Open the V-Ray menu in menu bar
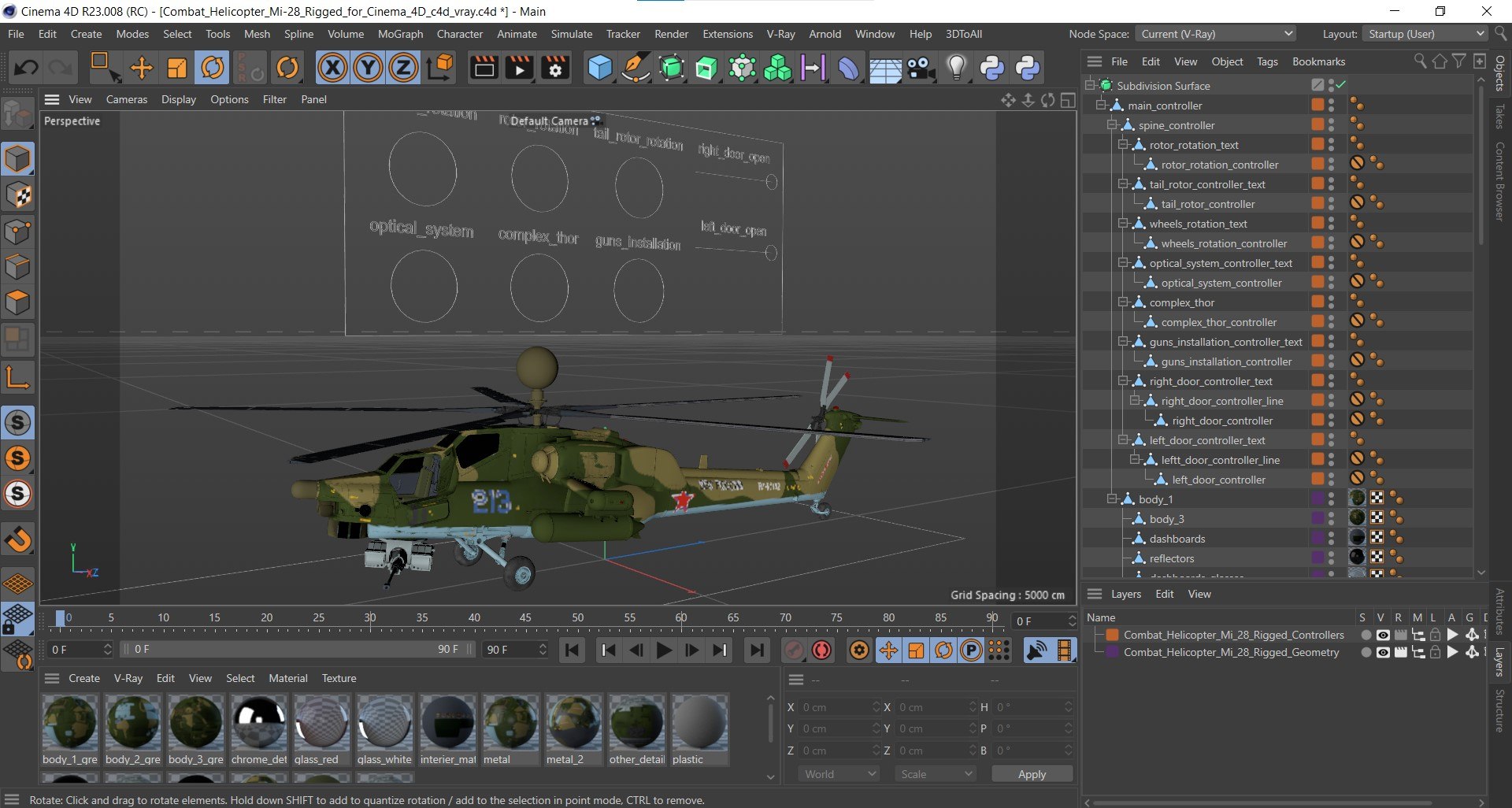The image size is (1512, 808). coord(780,34)
